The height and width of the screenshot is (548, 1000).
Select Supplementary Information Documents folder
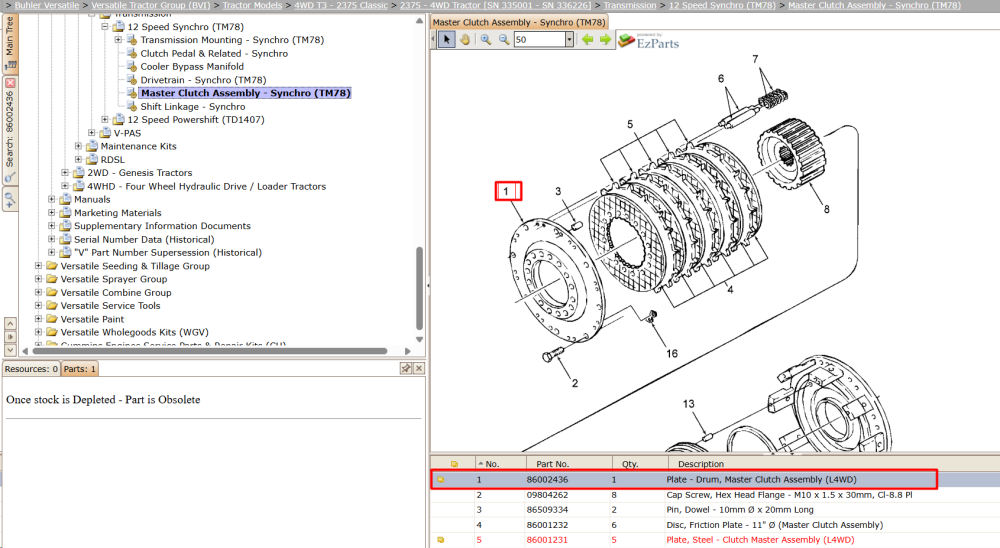(x=162, y=226)
